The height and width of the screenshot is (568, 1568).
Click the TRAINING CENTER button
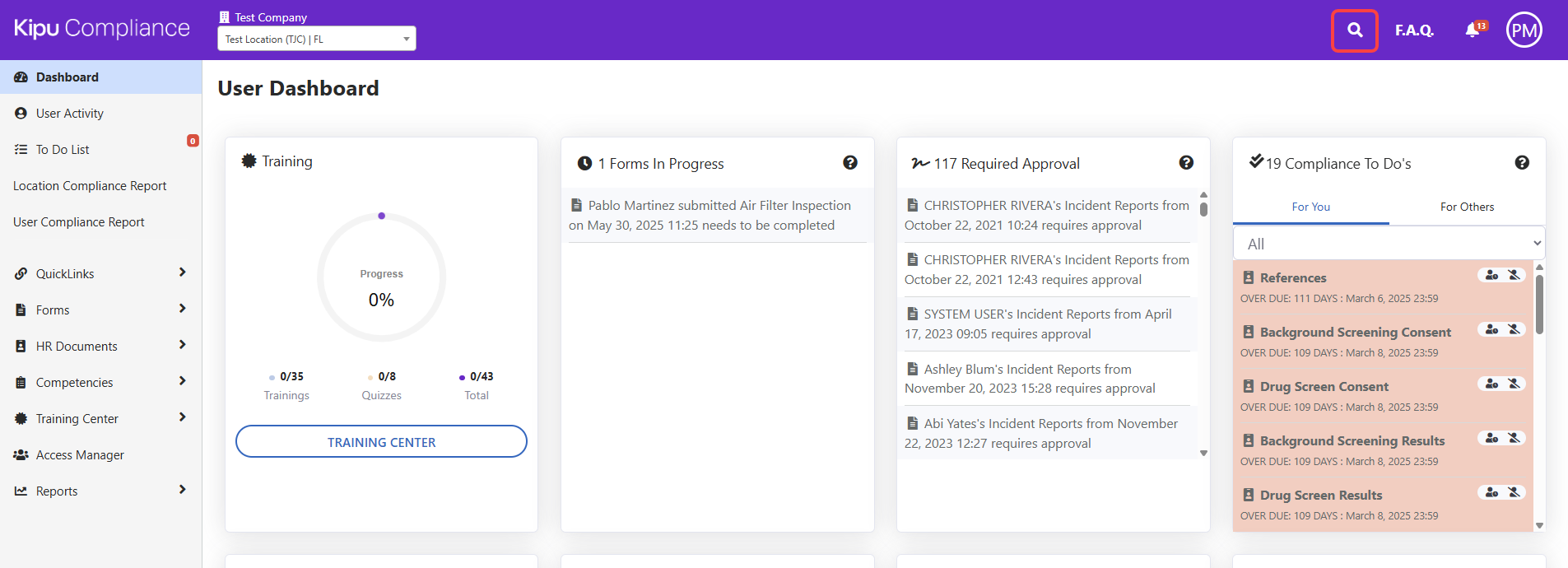381,442
